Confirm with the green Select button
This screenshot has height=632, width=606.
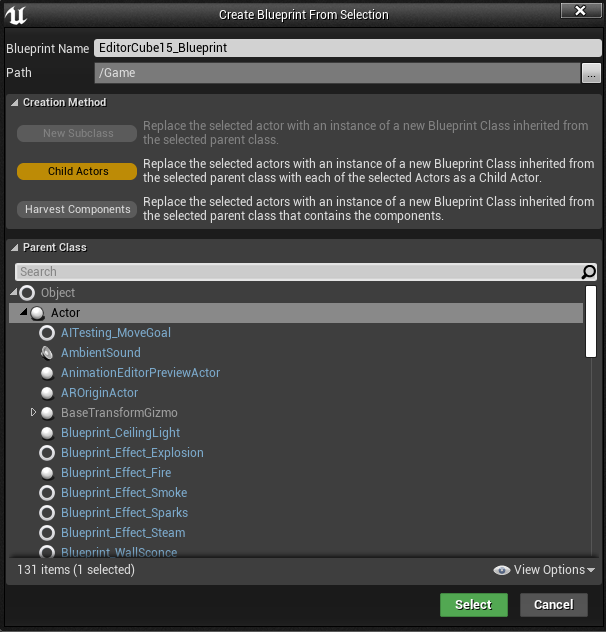474,605
